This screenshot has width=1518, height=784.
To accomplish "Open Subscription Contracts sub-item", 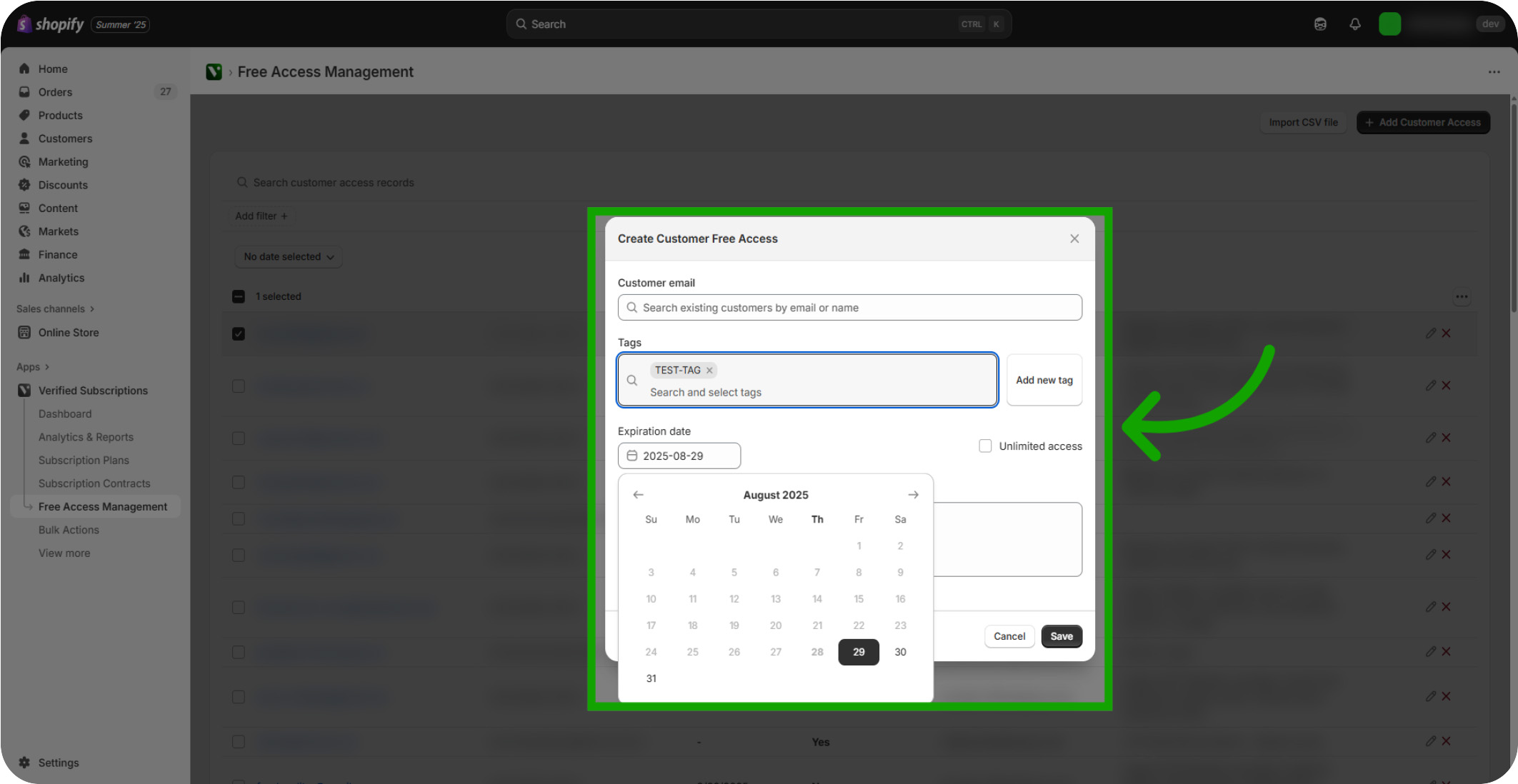I will 94,483.
